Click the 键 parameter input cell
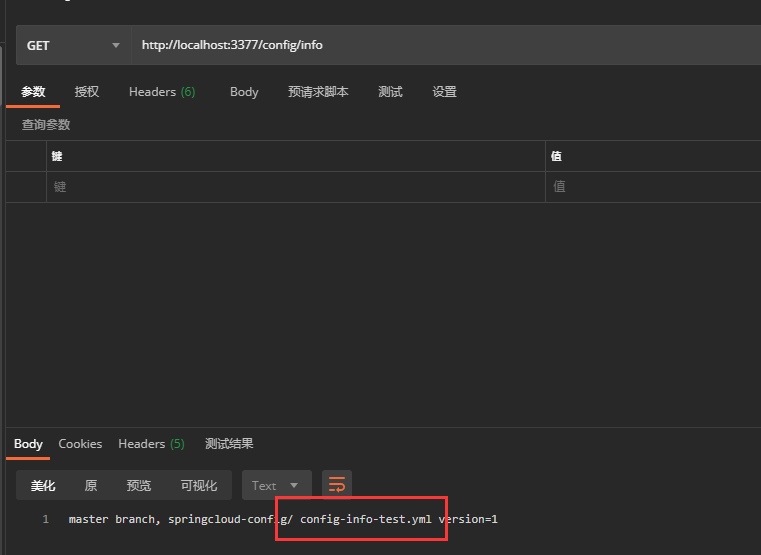Screen dimensions: 761x555 click(x=296, y=187)
